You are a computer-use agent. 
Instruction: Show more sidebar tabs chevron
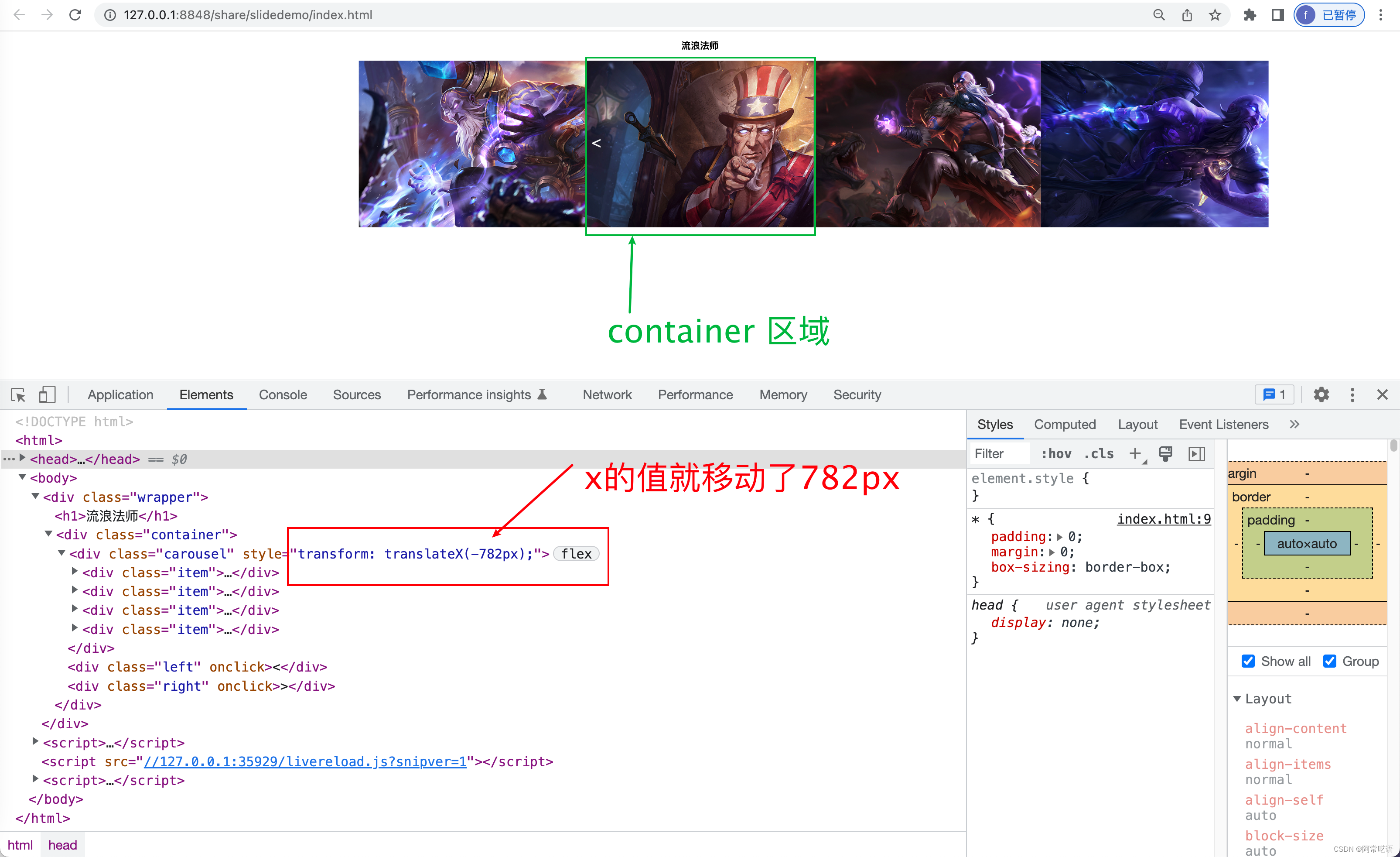(x=1295, y=424)
